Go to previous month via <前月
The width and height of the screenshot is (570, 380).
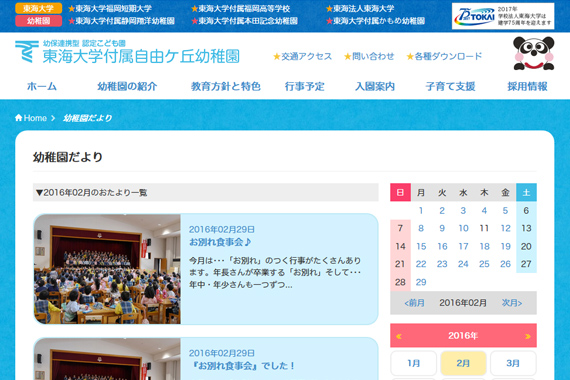pyautogui.click(x=414, y=303)
